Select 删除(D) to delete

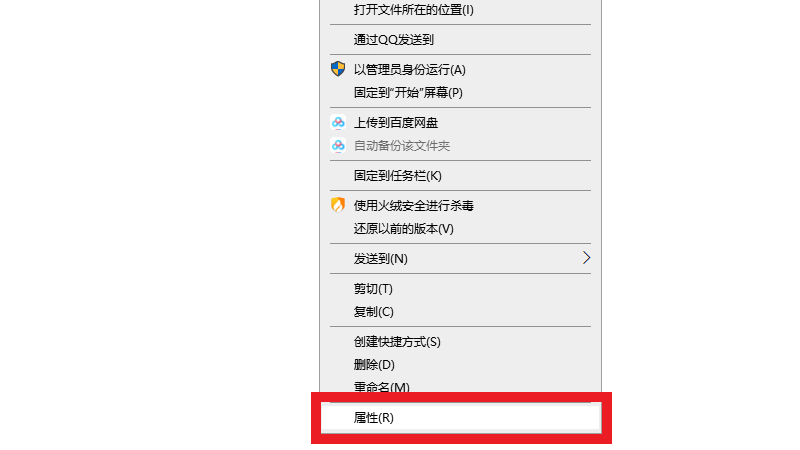click(x=460, y=365)
